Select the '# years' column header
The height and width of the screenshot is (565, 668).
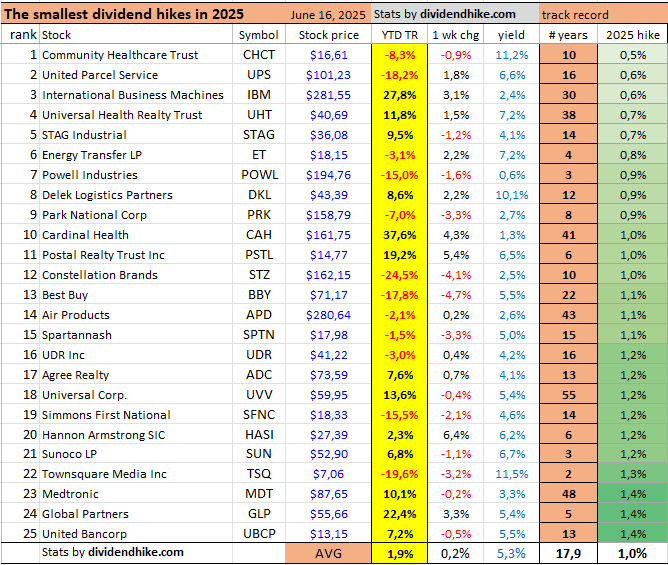coord(568,35)
